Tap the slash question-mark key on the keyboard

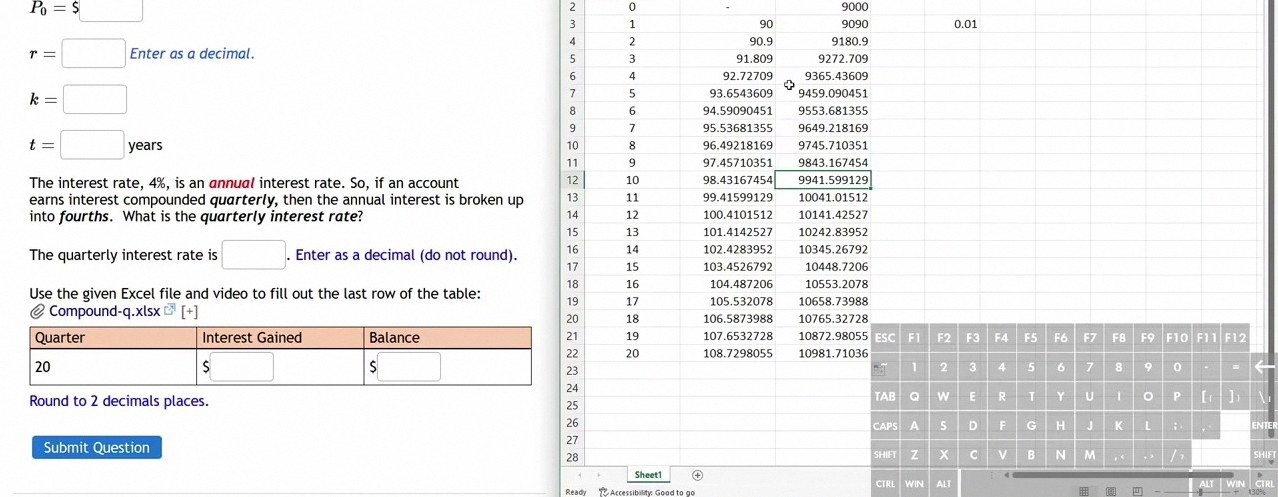[x=1177, y=455]
